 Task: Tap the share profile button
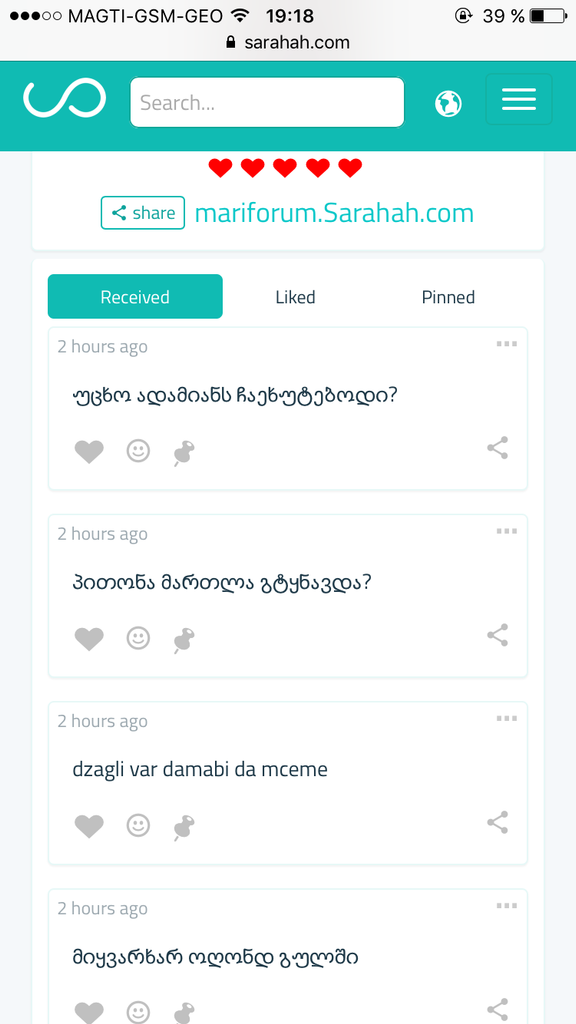pyautogui.click(x=142, y=213)
